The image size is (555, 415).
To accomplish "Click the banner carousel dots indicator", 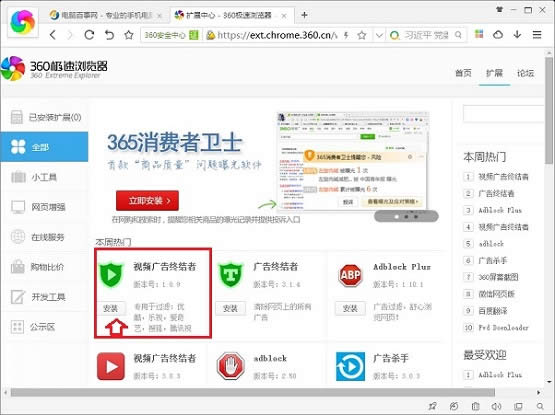I will coord(406,216).
